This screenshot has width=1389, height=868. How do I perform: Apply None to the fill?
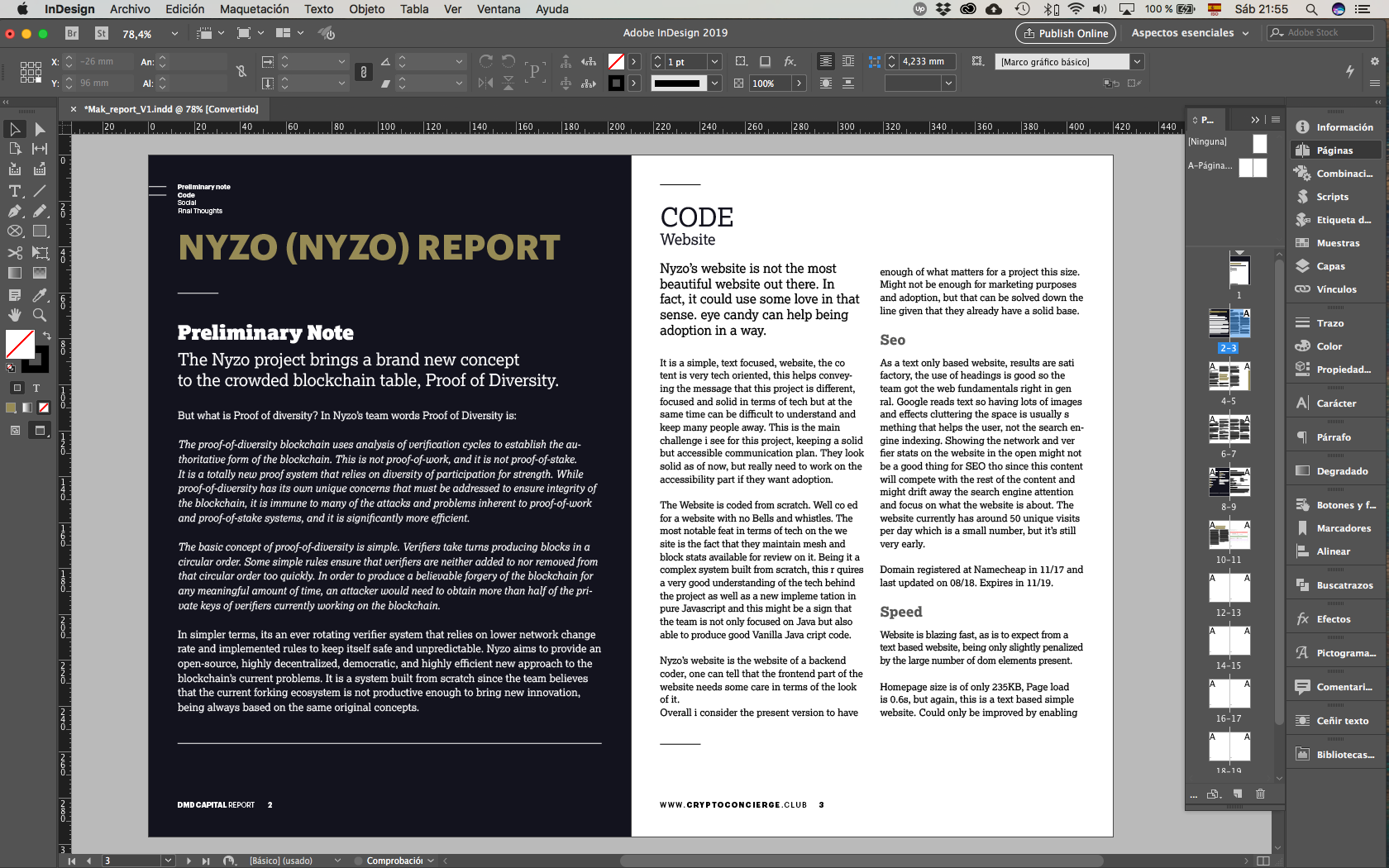pyautogui.click(x=44, y=408)
